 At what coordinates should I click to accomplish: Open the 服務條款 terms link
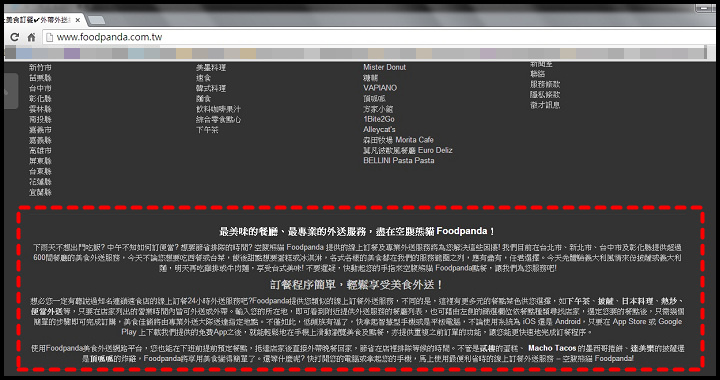tap(545, 84)
